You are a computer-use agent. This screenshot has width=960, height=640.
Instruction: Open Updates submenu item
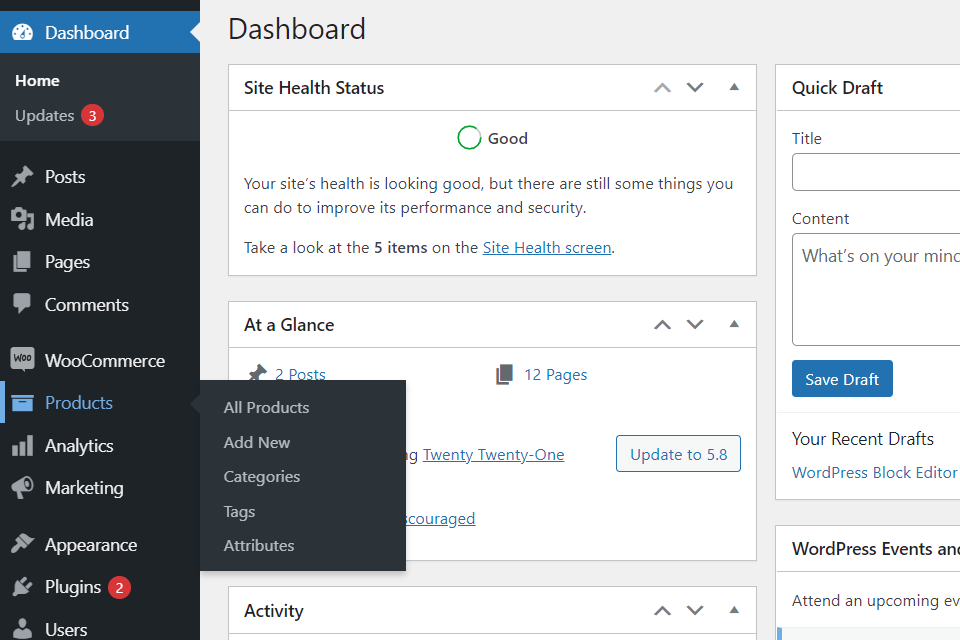pos(45,115)
